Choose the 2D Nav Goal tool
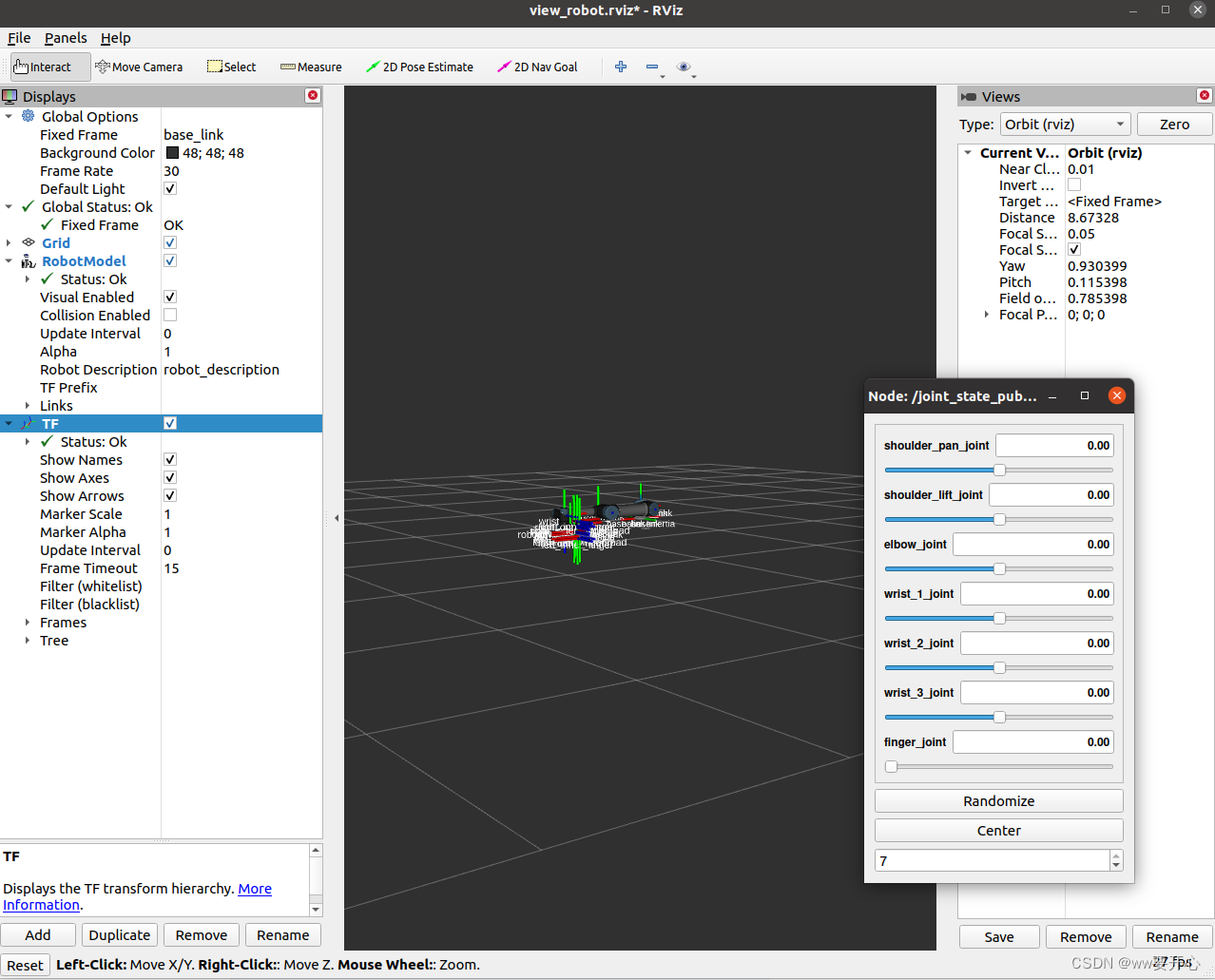The width and height of the screenshot is (1215, 980). [x=537, y=67]
